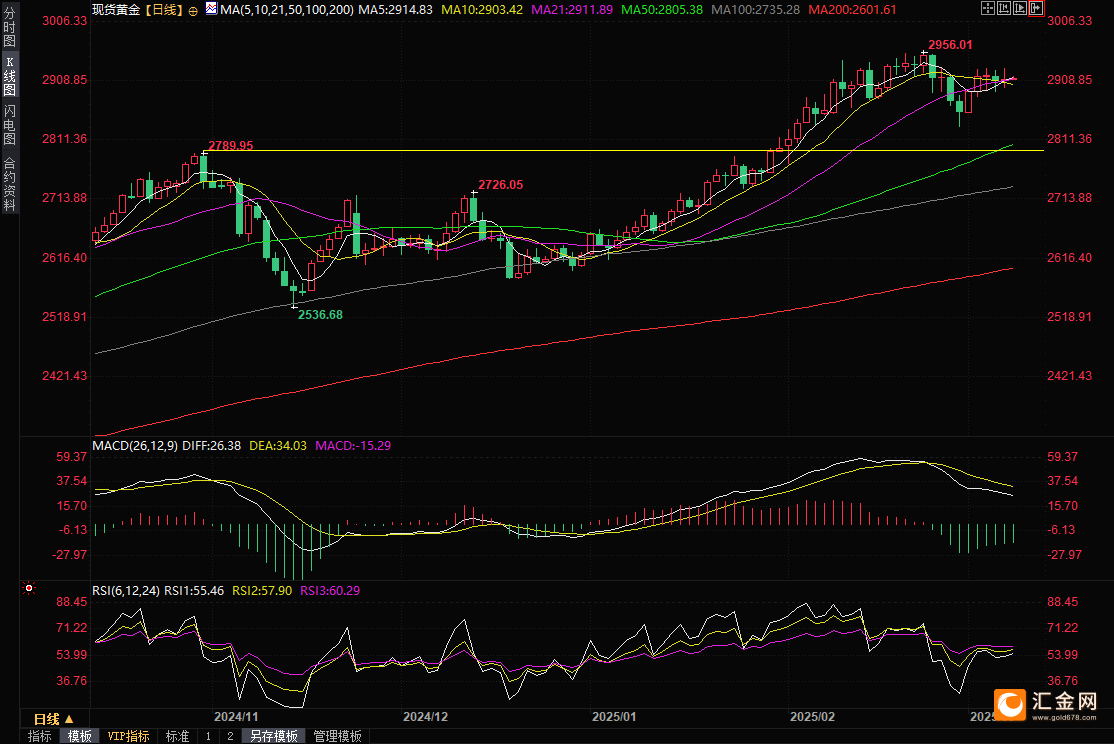
Task: Open the 闪电图 sidebar tab
Action: [9, 124]
